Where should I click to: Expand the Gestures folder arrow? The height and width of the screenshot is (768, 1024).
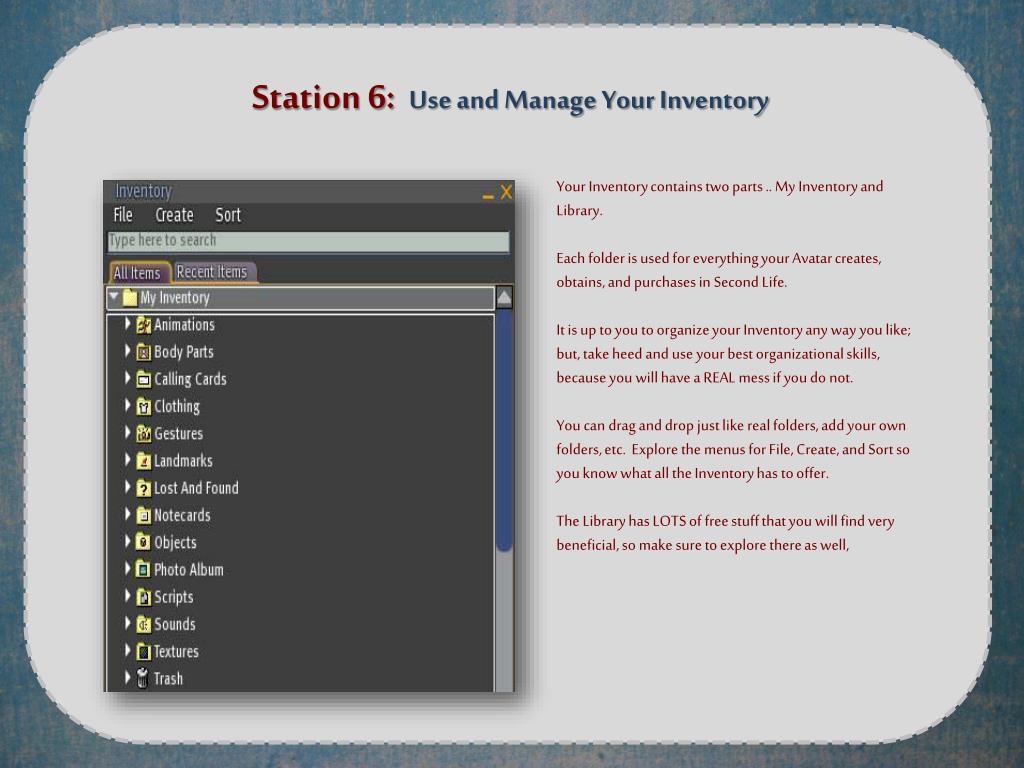click(128, 432)
